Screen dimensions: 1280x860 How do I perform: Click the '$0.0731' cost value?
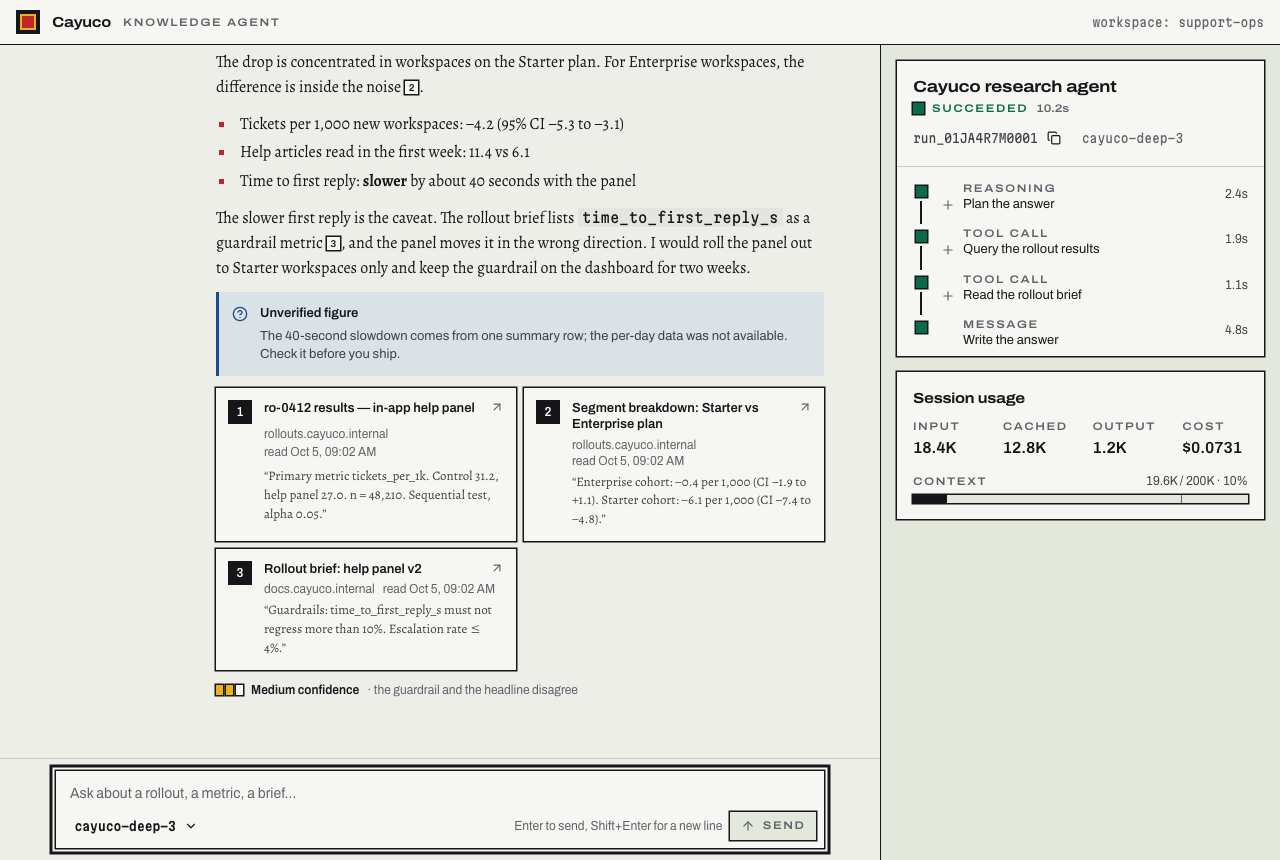tap(1212, 448)
